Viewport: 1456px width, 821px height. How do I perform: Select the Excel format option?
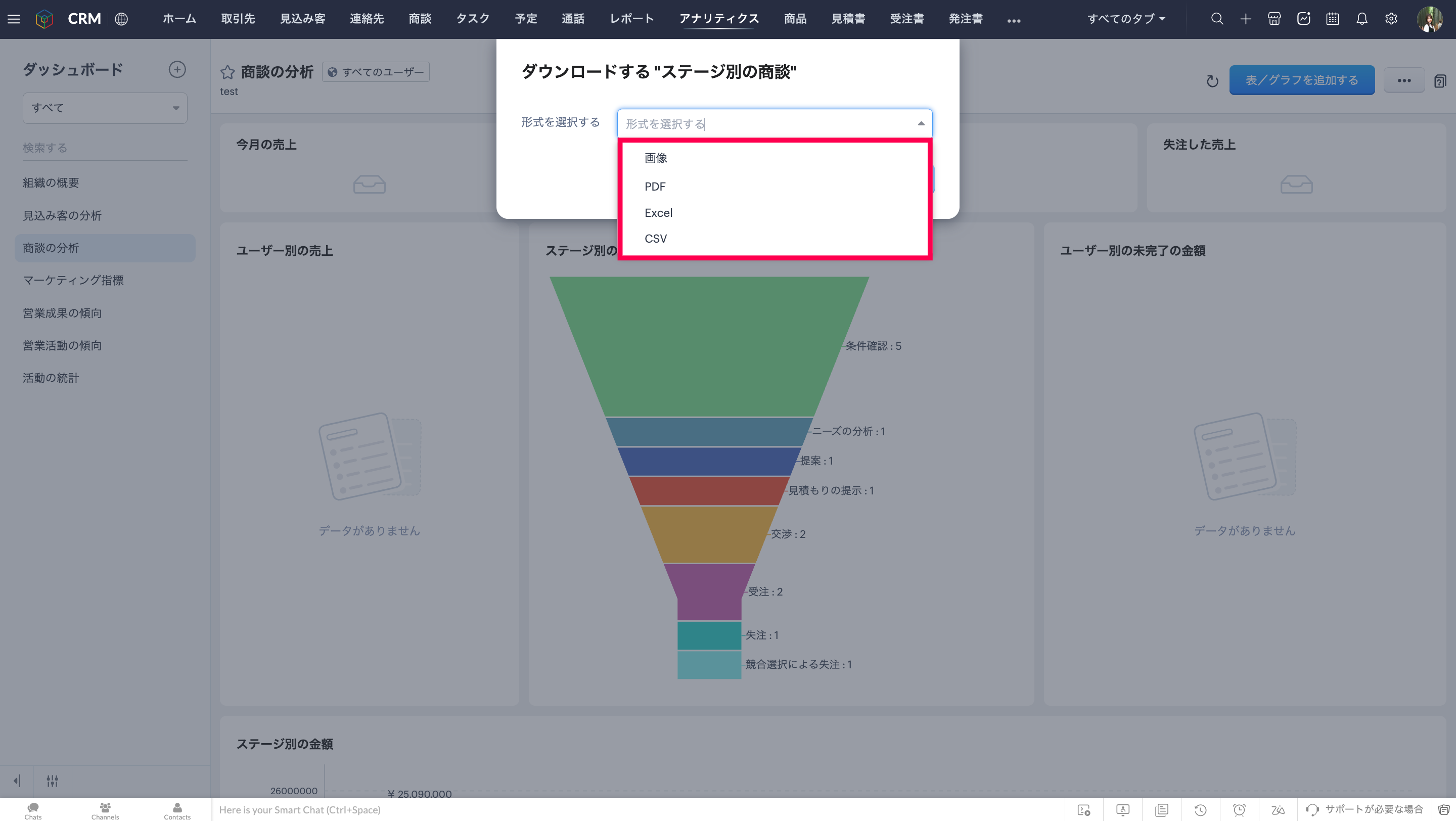pos(658,212)
